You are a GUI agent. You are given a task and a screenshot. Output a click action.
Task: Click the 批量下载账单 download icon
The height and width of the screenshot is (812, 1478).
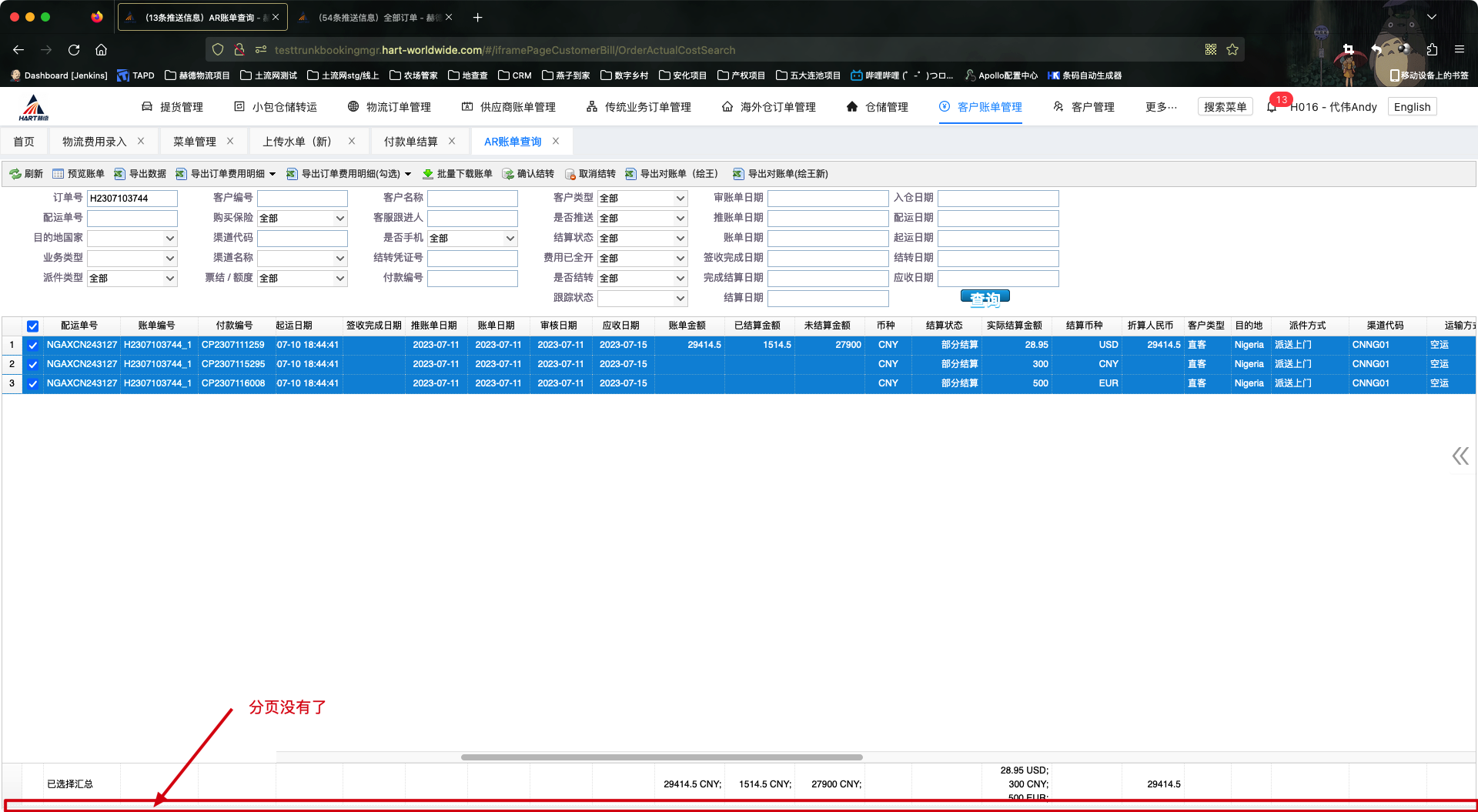pos(428,174)
